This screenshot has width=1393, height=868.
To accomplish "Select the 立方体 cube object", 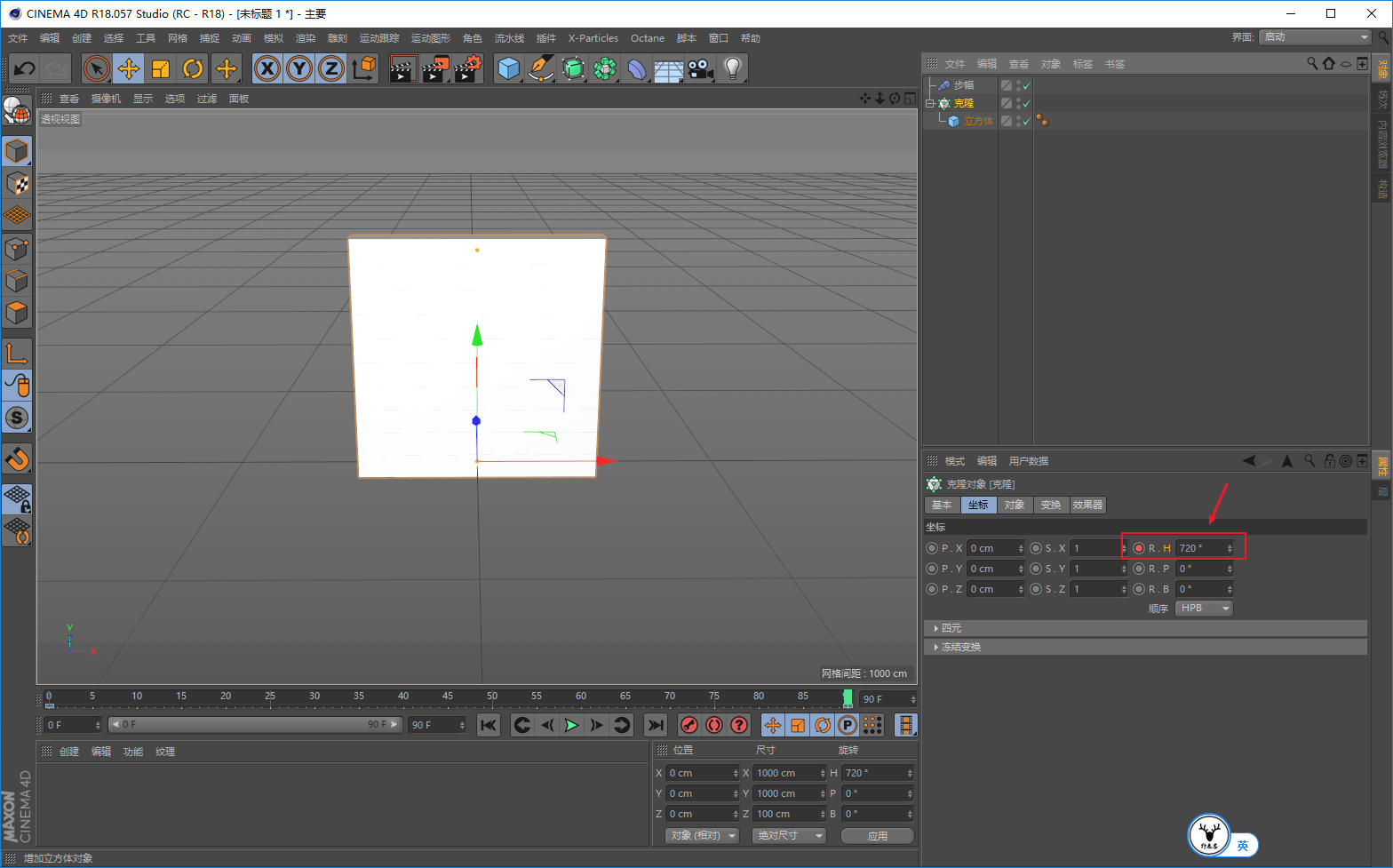I will click(978, 121).
